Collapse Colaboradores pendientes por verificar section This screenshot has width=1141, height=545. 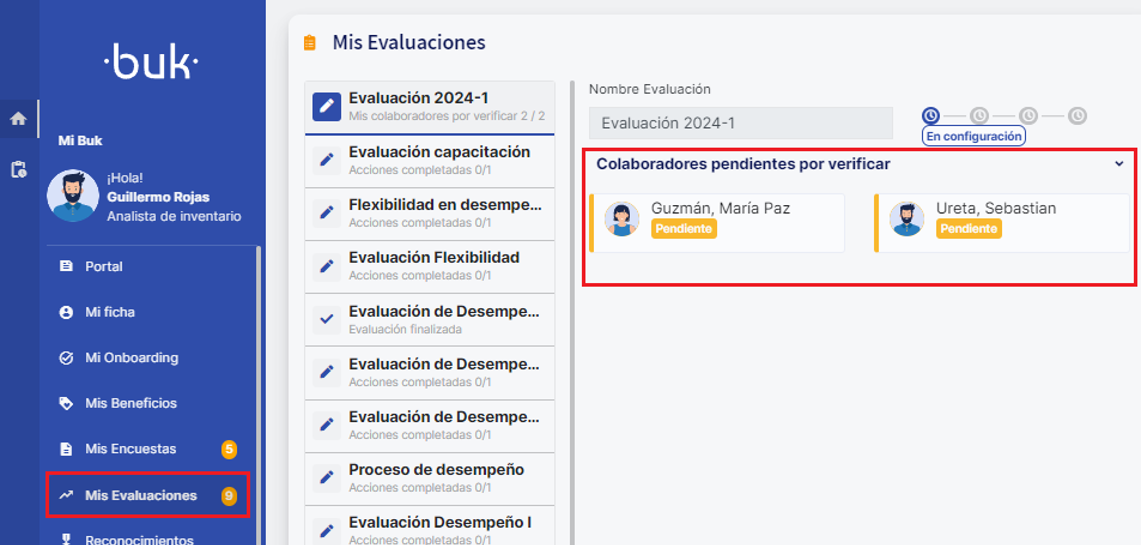(1118, 164)
